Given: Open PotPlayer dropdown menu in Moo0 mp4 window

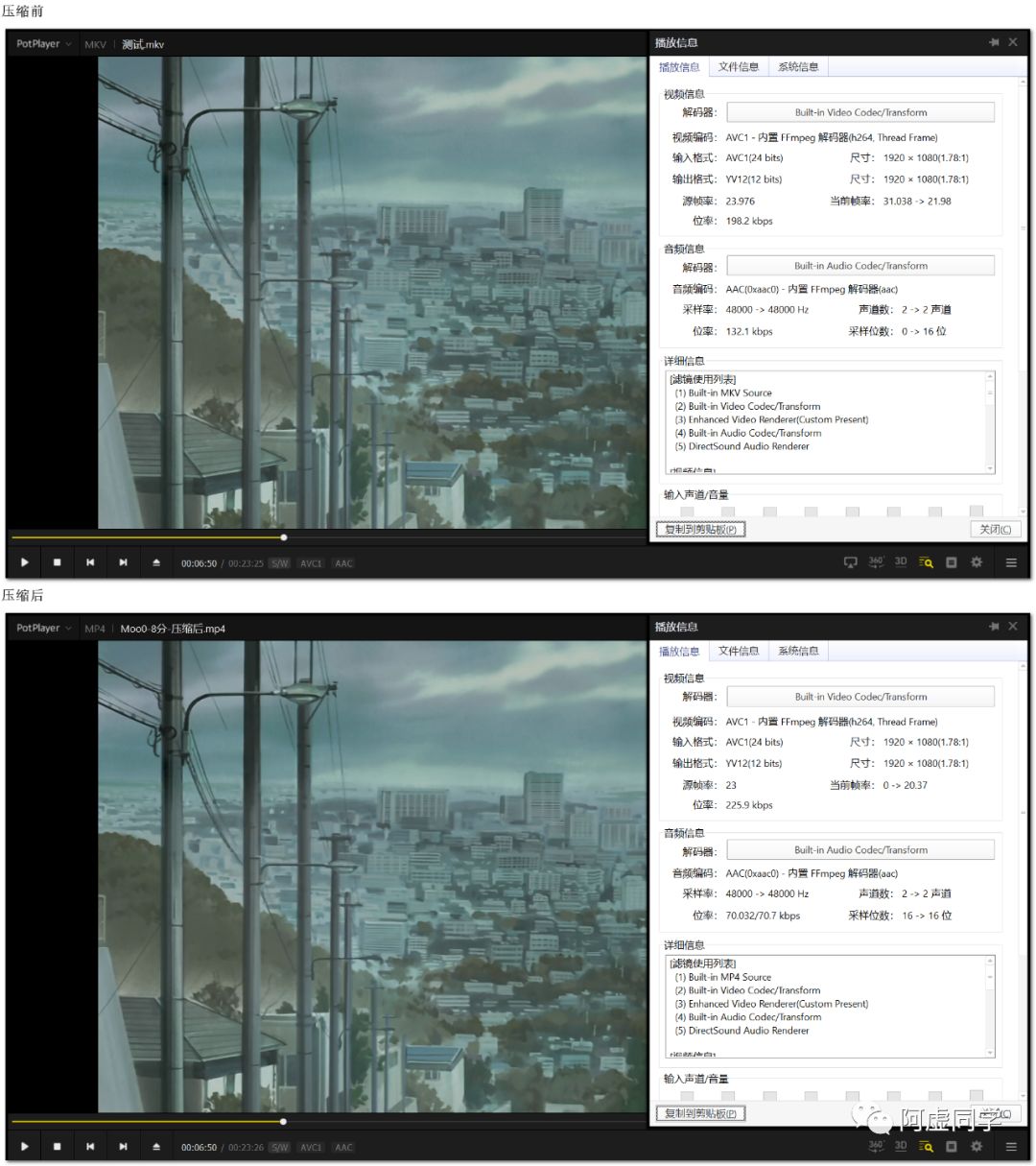Looking at the screenshot, I should pyautogui.click(x=44, y=628).
